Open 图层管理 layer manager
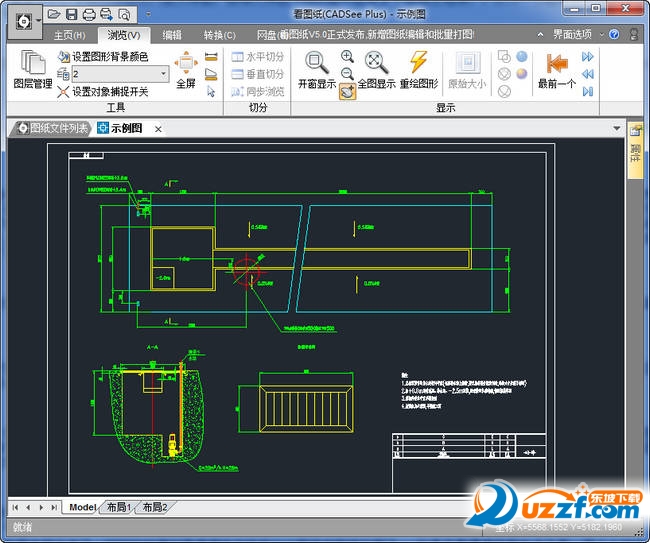Image resolution: width=650 pixels, height=543 pixels. [x=33, y=70]
